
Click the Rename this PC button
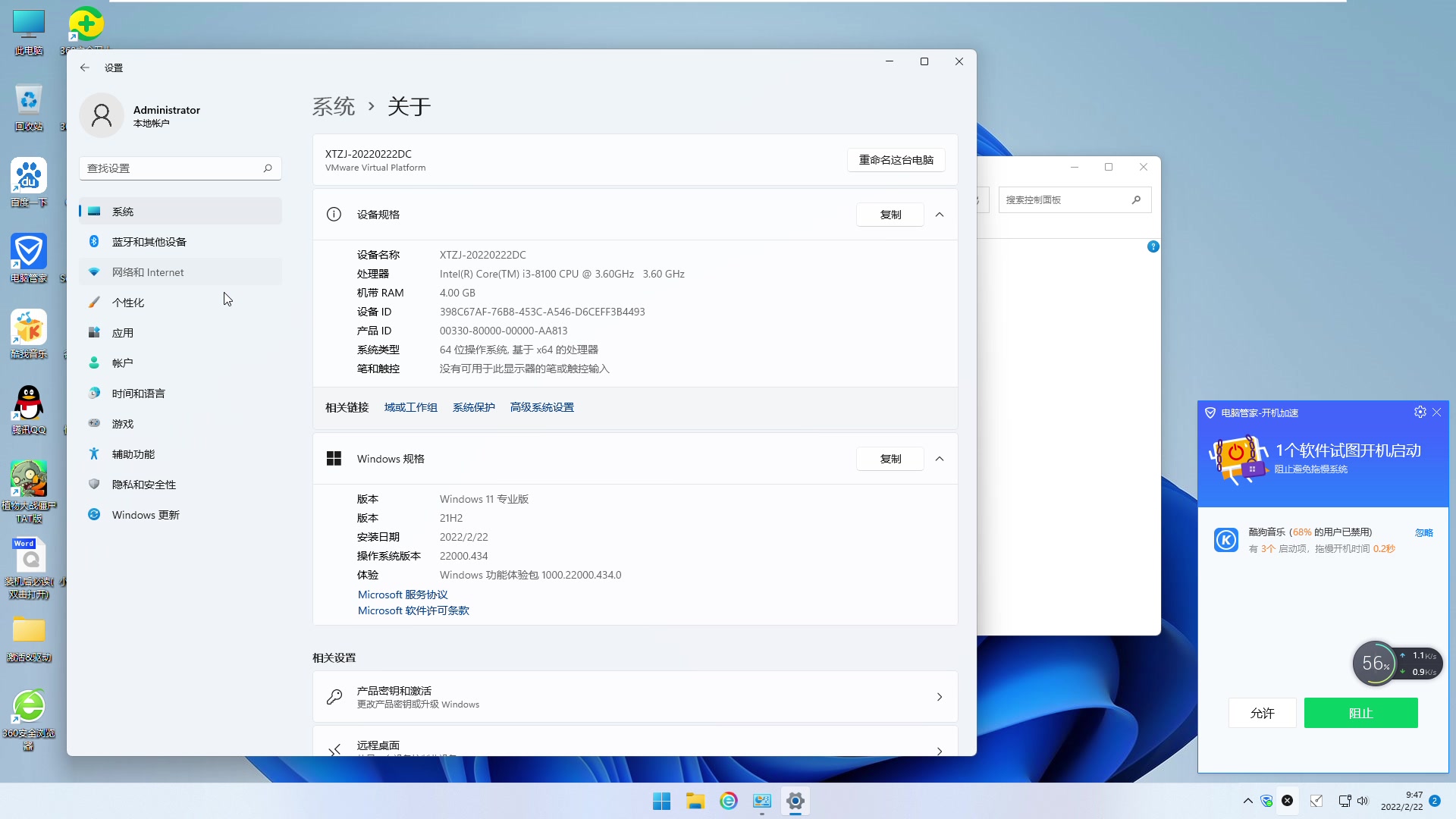tap(896, 160)
